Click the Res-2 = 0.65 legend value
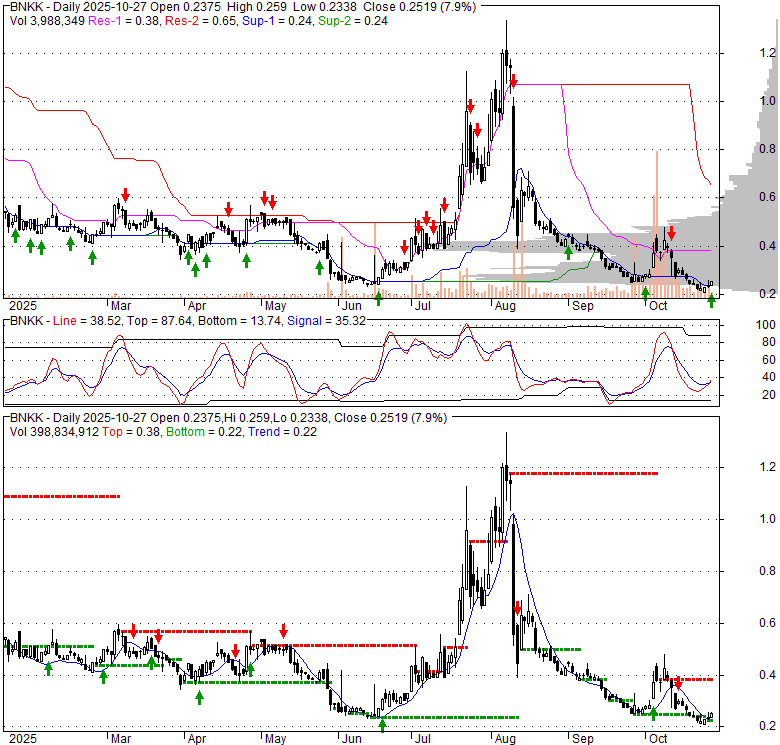Screen dimensions: 780x745 200,21
